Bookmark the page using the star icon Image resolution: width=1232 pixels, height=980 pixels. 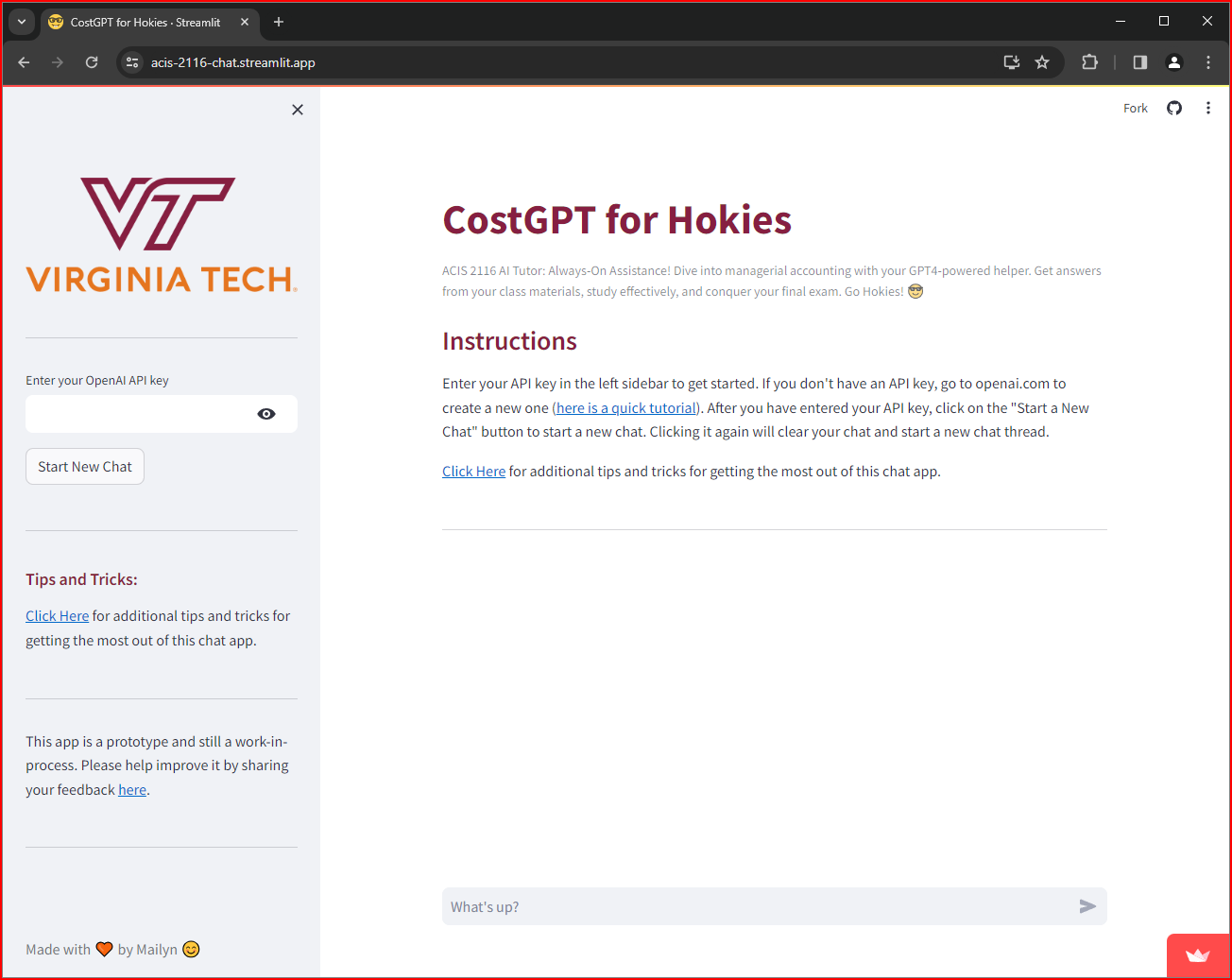click(x=1041, y=62)
